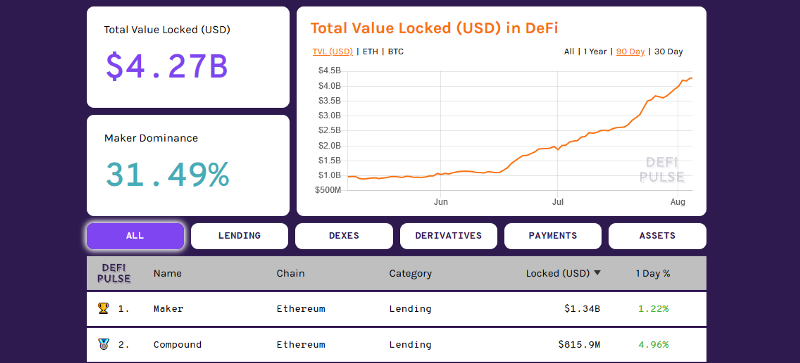Click the medal icon beside Compound
Screen dimensions: 800x363
pos(103,344)
